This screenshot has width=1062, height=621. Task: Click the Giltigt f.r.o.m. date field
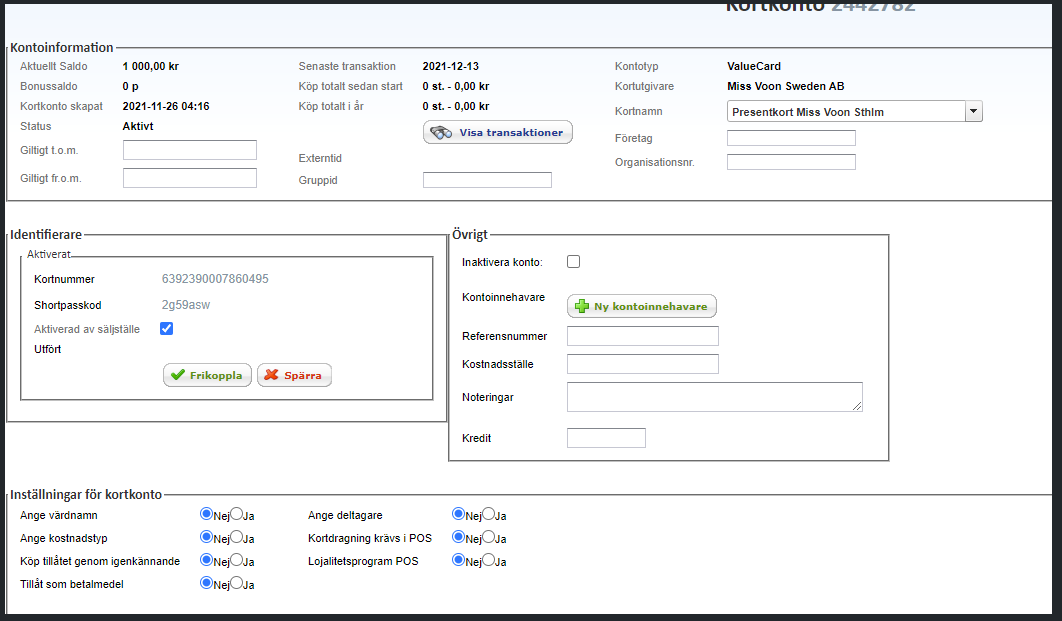coord(190,178)
